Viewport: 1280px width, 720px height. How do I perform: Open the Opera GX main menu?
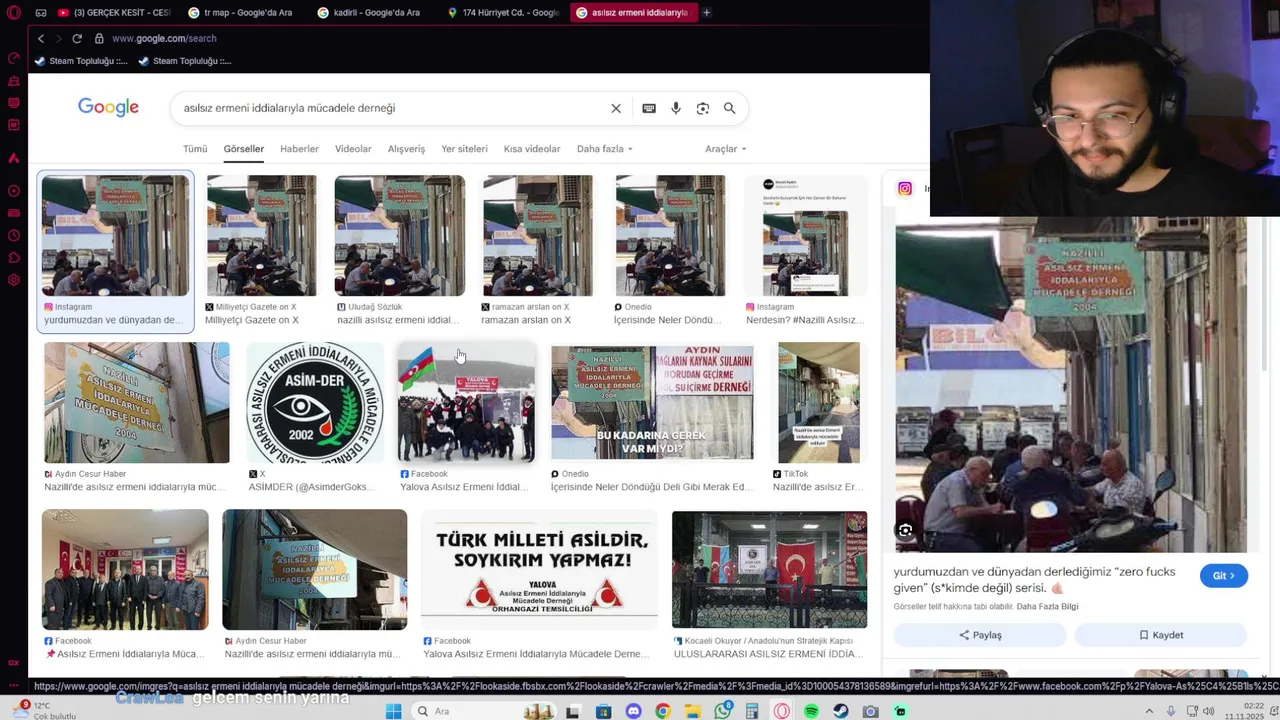[x=14, y=13]
